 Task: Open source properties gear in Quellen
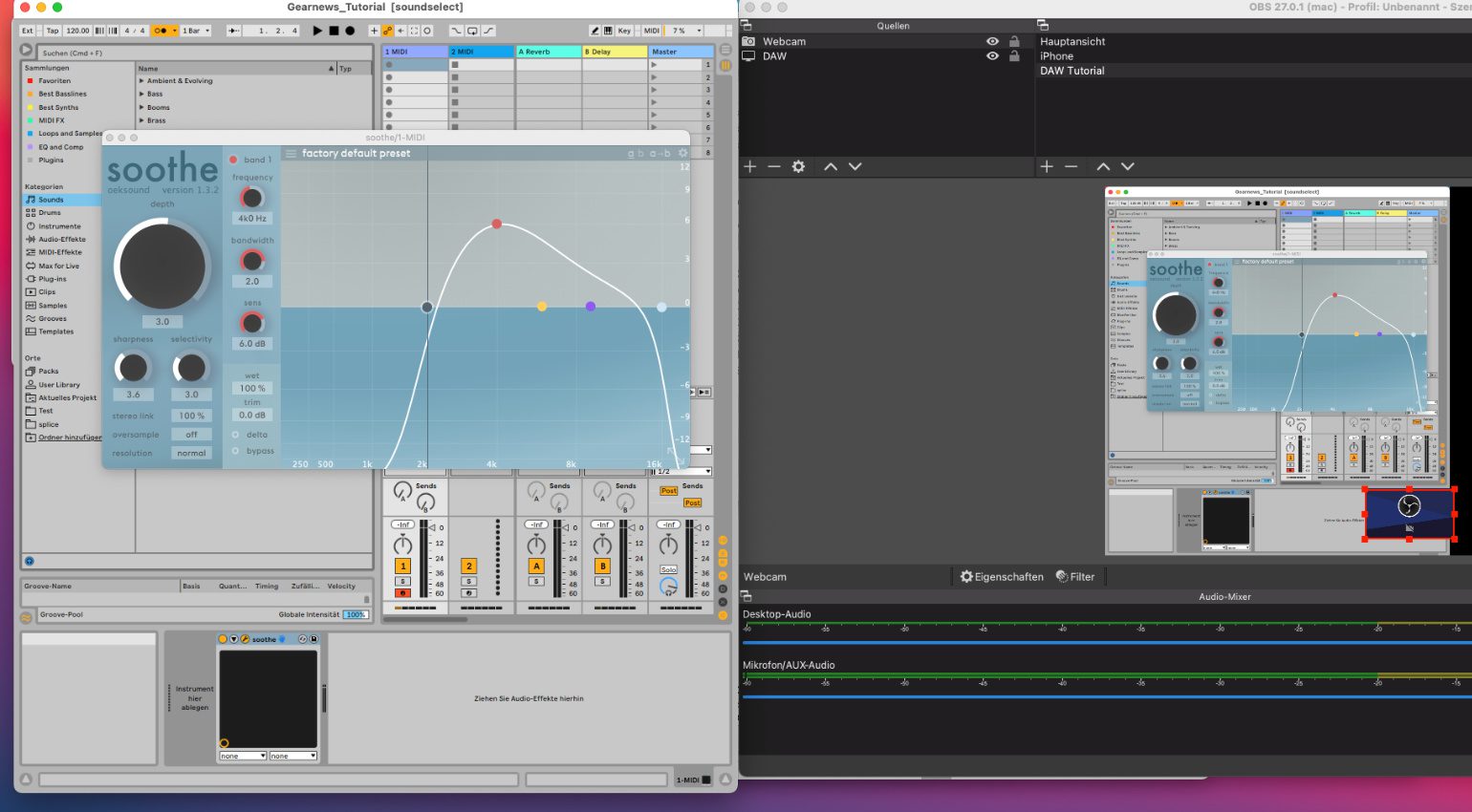[x=798, y=166]
